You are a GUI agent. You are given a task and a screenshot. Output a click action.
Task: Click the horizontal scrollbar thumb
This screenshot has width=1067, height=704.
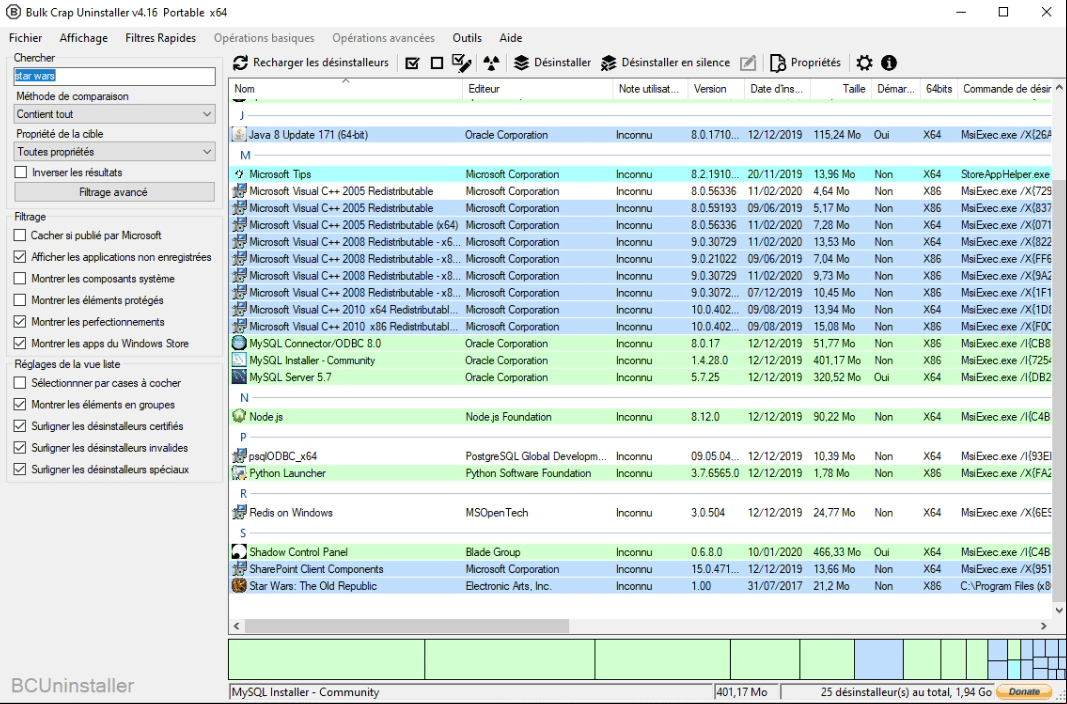tap(406, 626)
